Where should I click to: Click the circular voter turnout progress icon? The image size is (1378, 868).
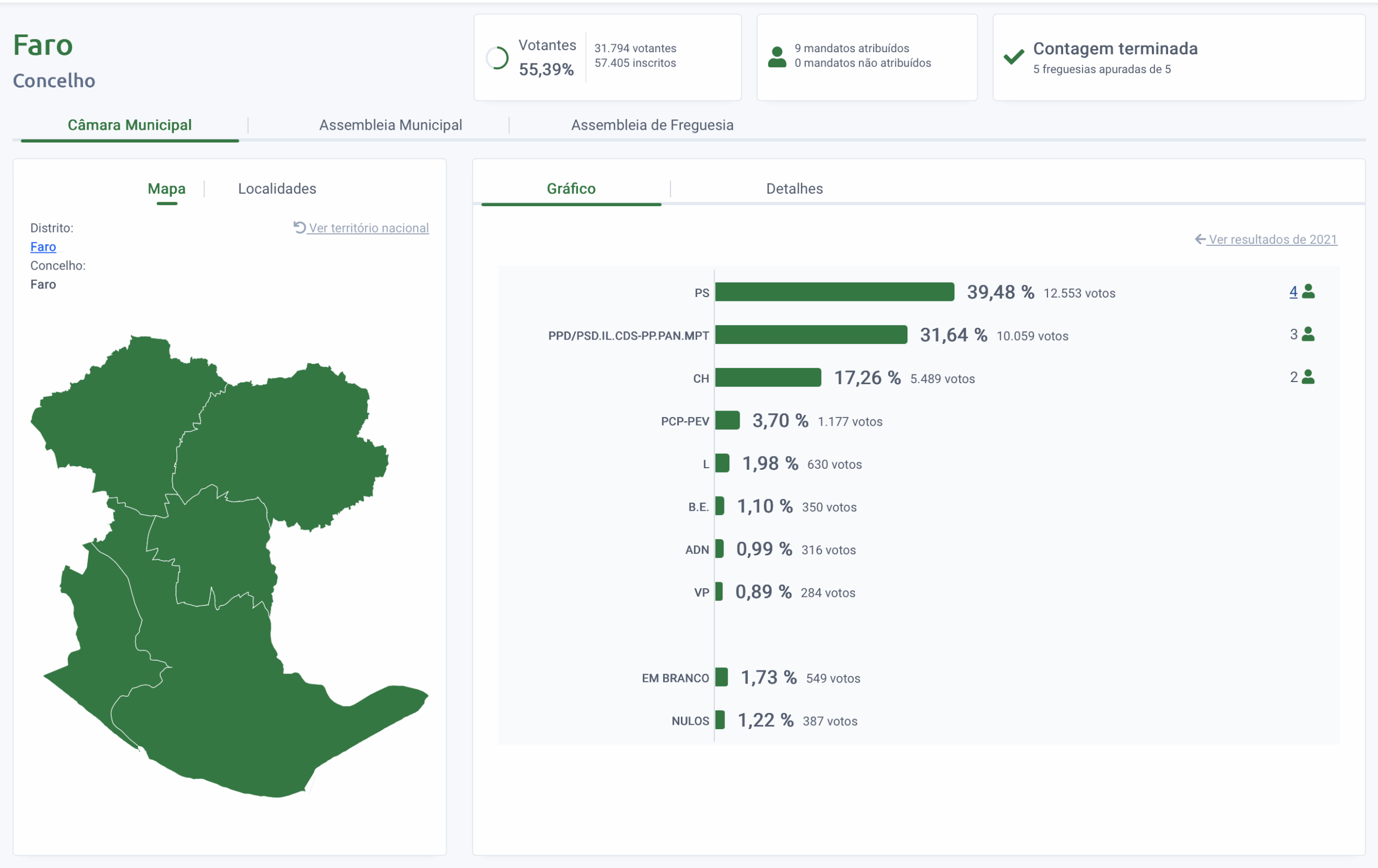click(497, 58)
